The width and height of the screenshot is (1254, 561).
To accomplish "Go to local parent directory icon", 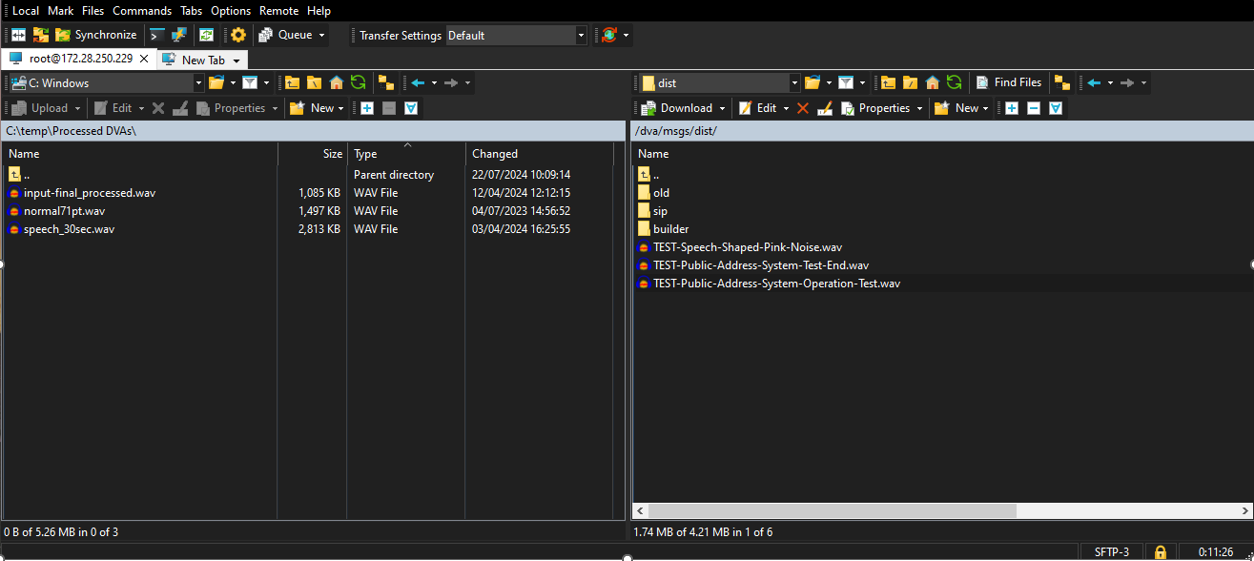I will pyautogui.click(x=292, y=83).
